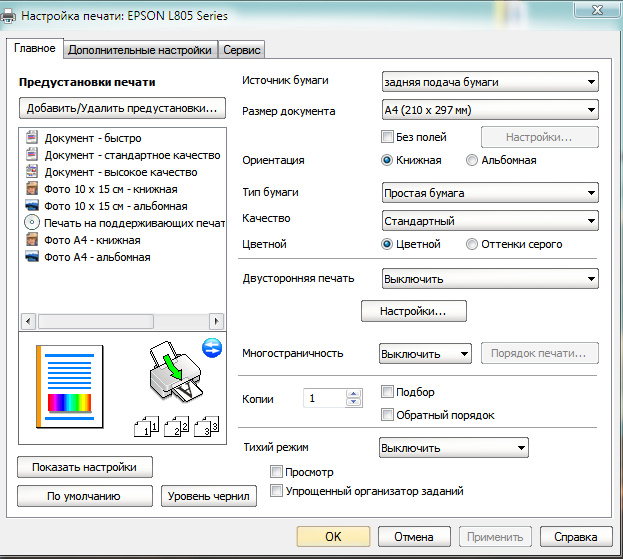623x559 pixels.
Task: Switch to 'Дополнительные настройки' tab
Action: [x=141, y=49]
